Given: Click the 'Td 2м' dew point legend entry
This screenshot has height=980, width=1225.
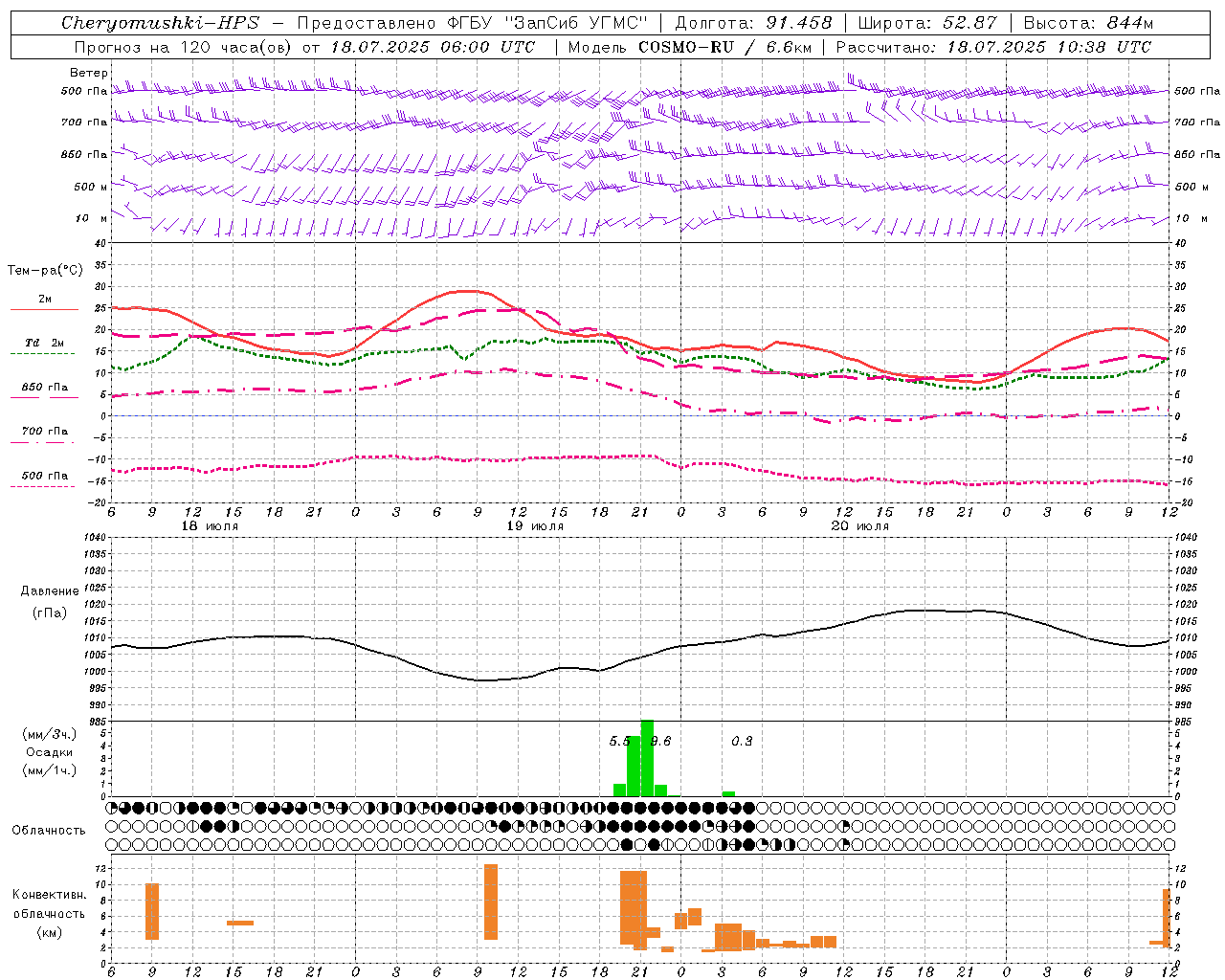Looking at the screenshot, I should pyautogui.click(x=44, y=343).
